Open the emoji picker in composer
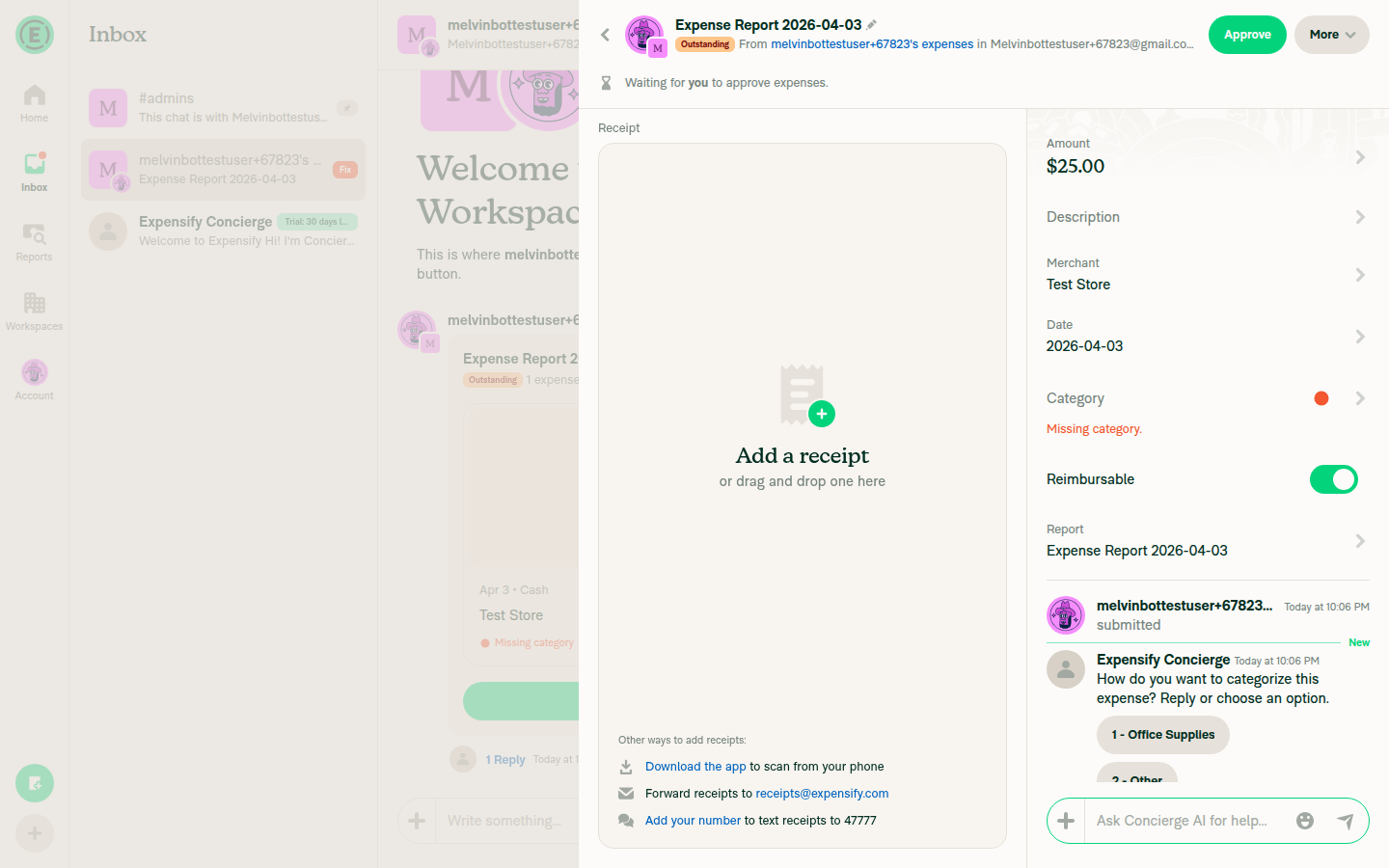This screenshot has width=1389, height=868. tap(1305, 821)
